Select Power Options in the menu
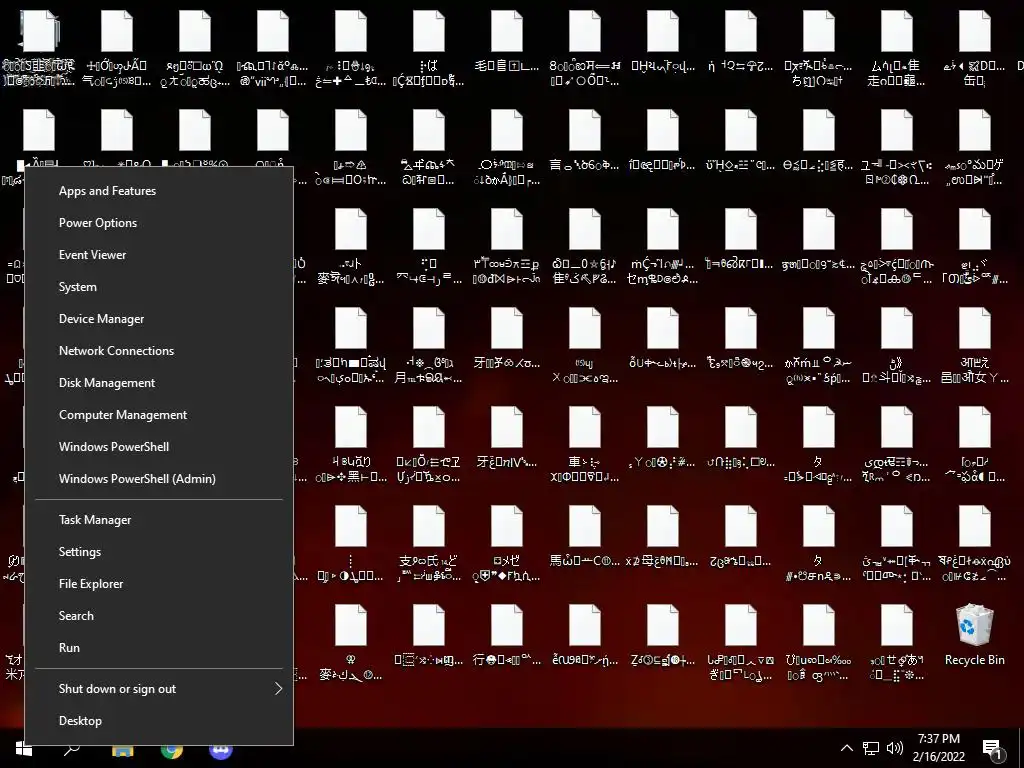This screenshot has height=768, width=1024. coord(159,223)
